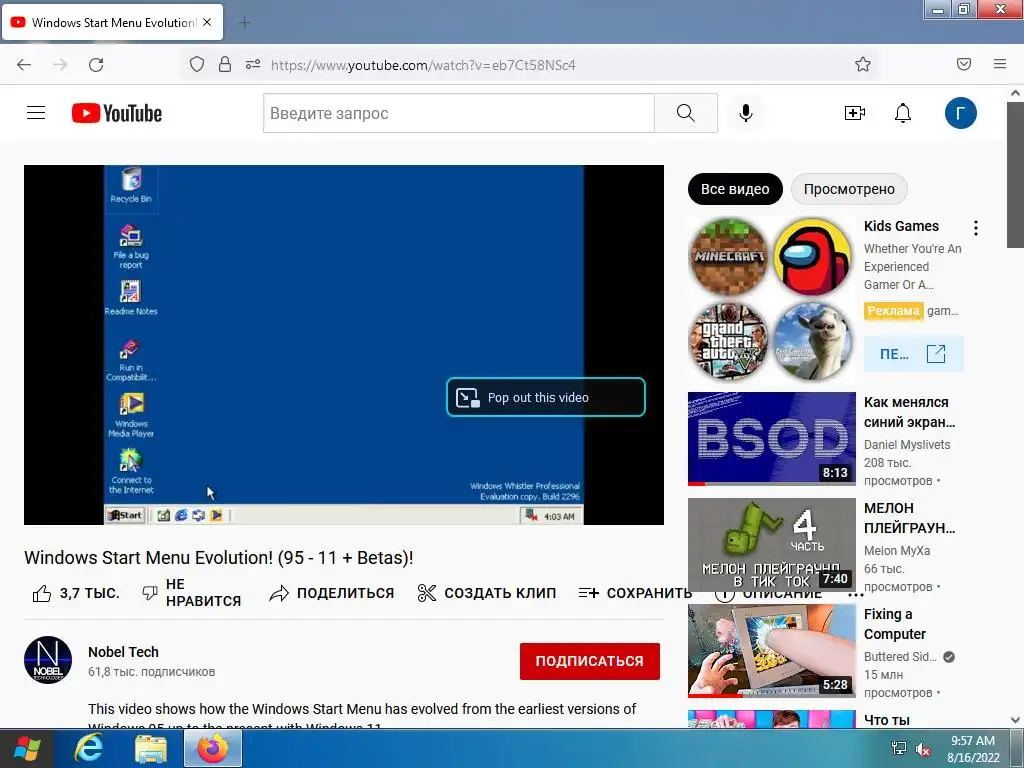Save video with СОХРАНИТЬ

click(635, 593)
